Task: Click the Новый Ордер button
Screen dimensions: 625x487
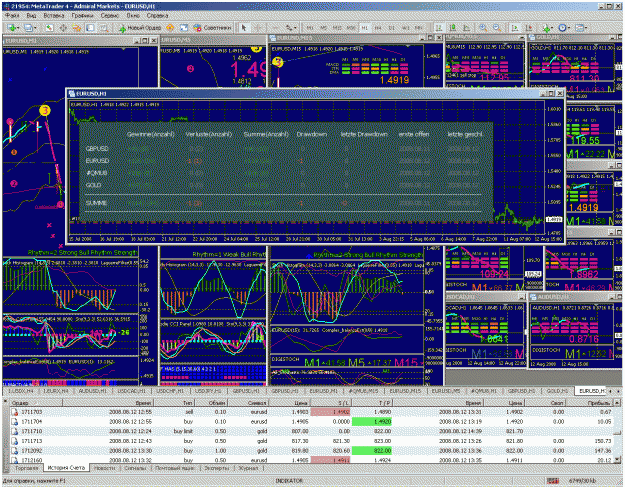Action: coord(140,27)
